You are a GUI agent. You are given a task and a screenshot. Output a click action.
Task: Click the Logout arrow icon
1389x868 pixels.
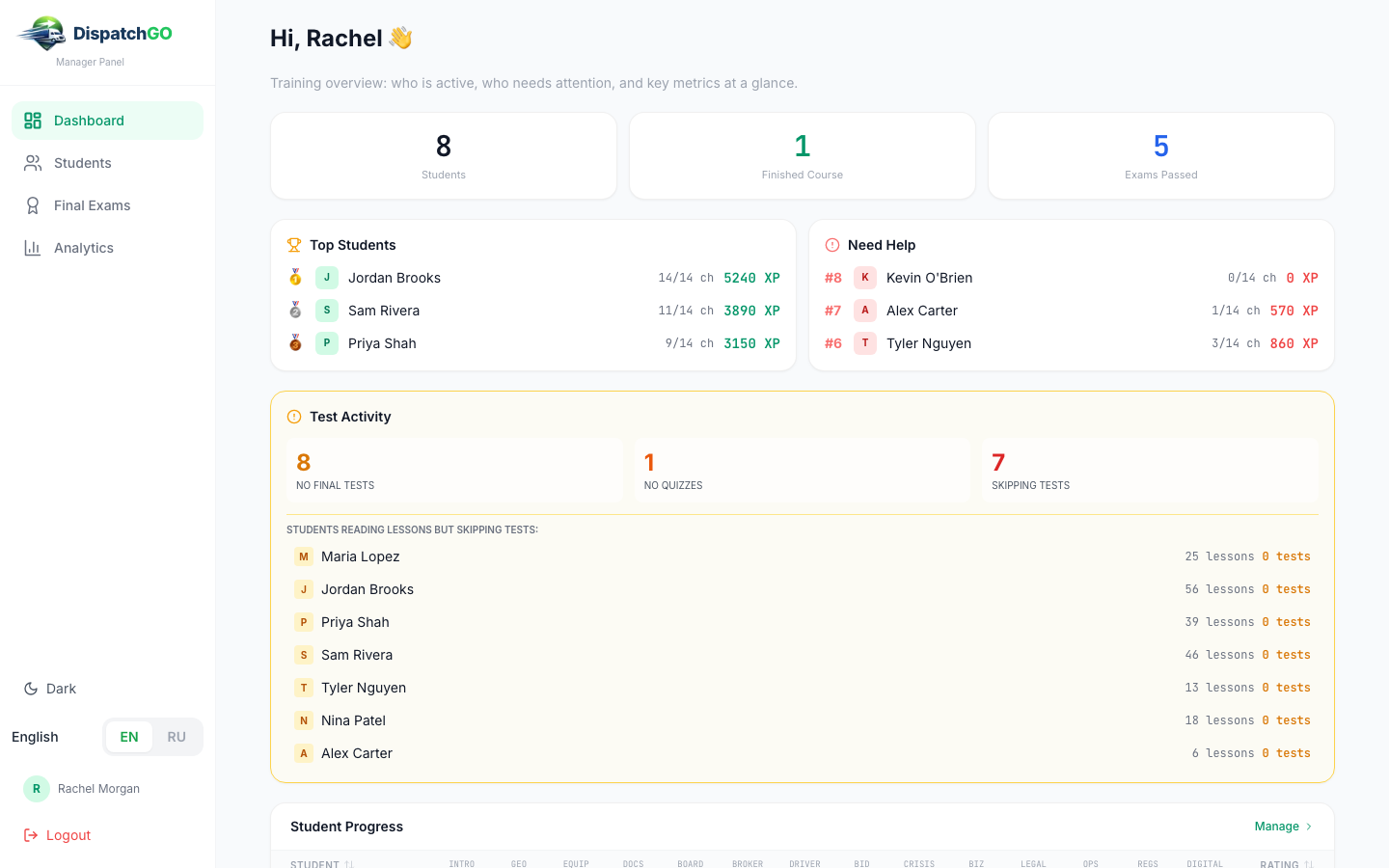pos(31,835)
